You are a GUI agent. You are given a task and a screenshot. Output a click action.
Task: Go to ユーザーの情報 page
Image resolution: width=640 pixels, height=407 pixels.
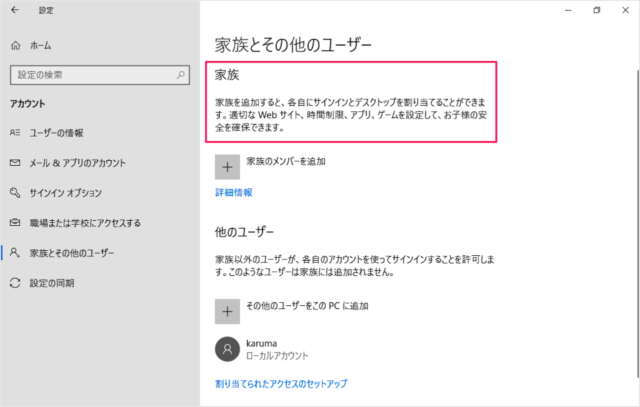68,132
